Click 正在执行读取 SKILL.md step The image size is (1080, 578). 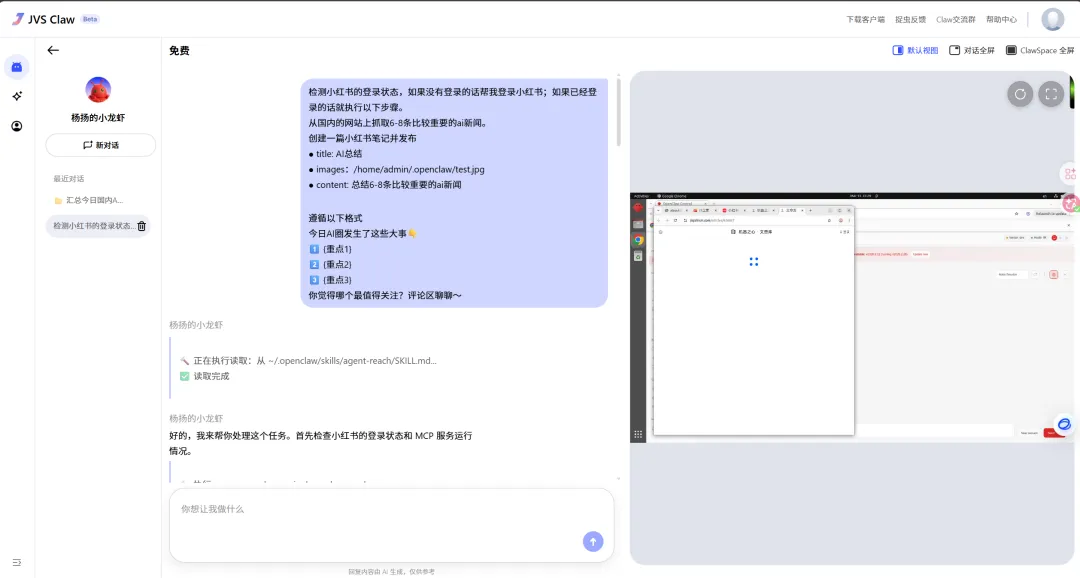308,360
